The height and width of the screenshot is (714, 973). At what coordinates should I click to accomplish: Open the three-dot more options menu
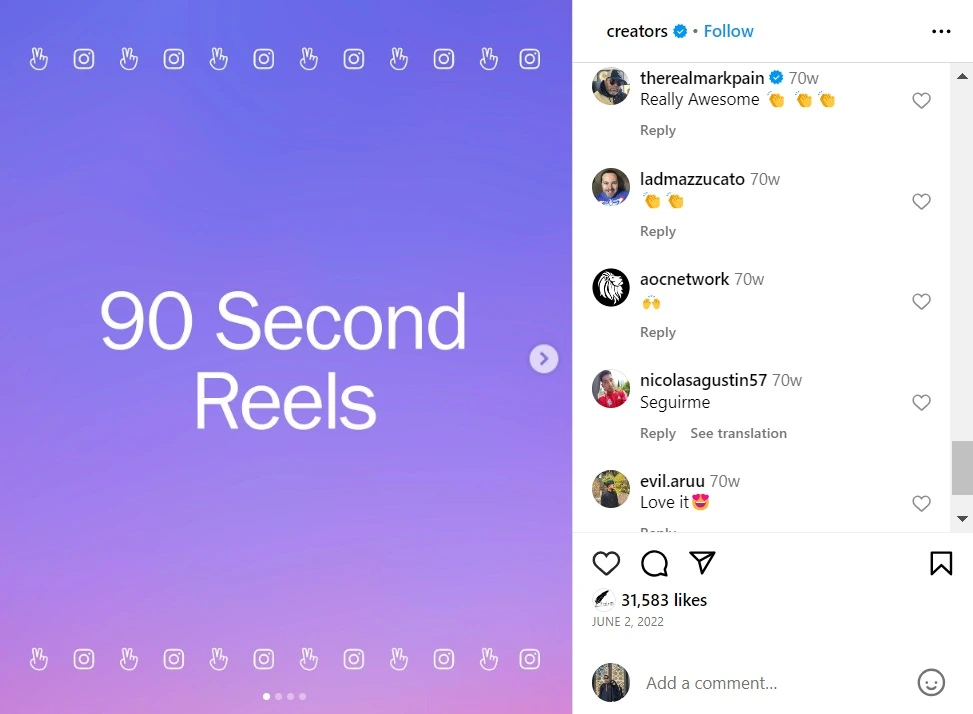[941, 31]
